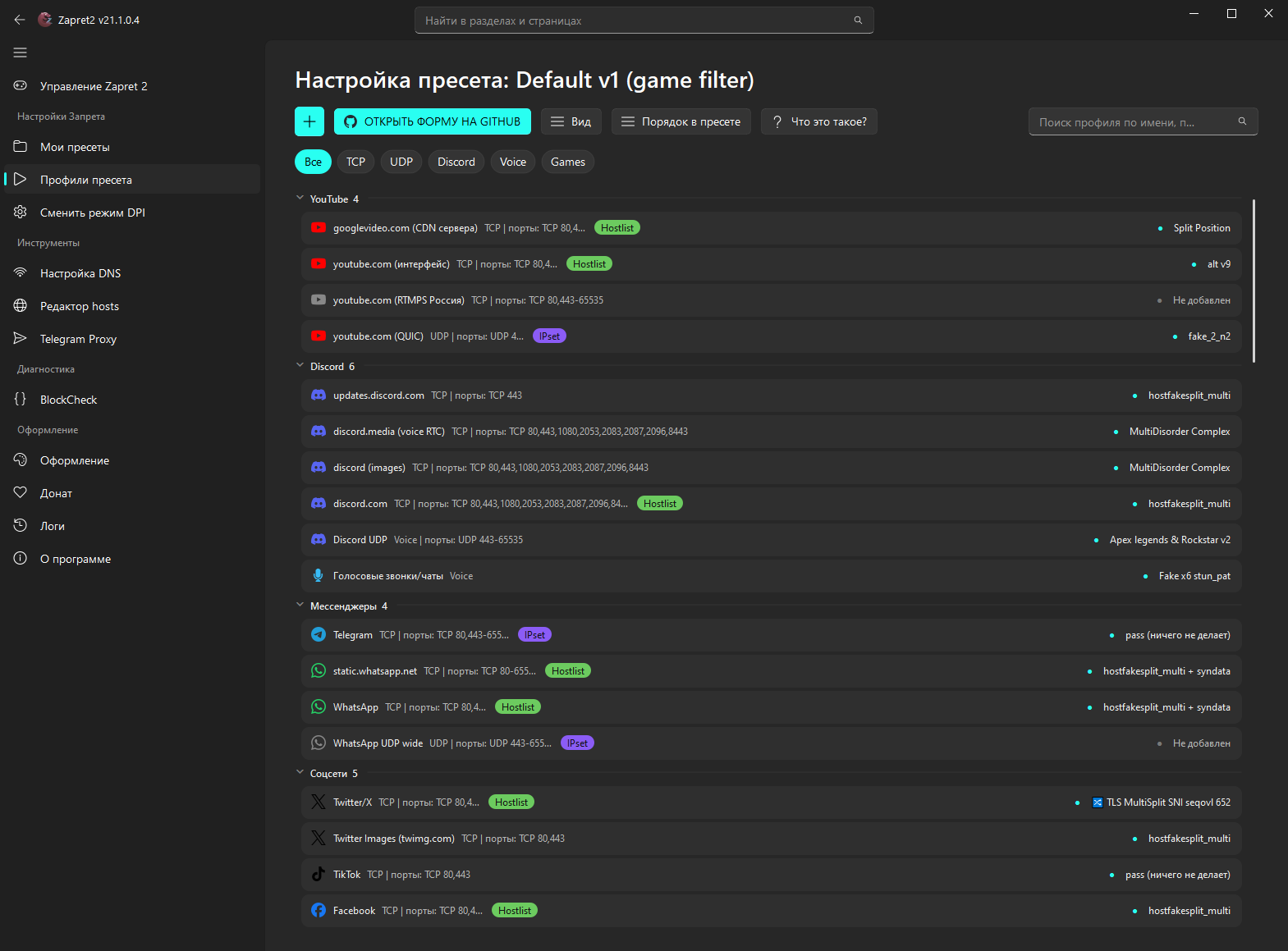The width and height of the screenshot is (1288, 951).
Task: Toggle the hamburger sidebar menu
Action: pos(21,53)
